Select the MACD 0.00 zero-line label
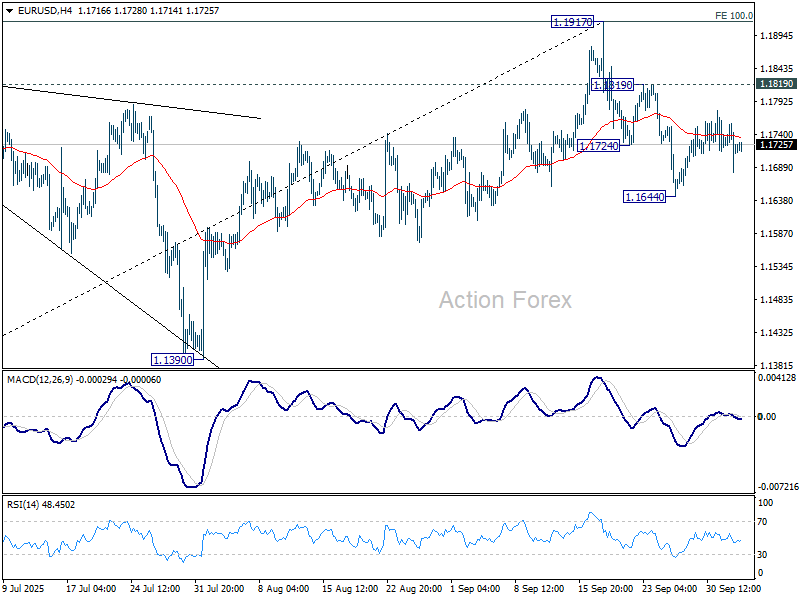 pos(768,417)
